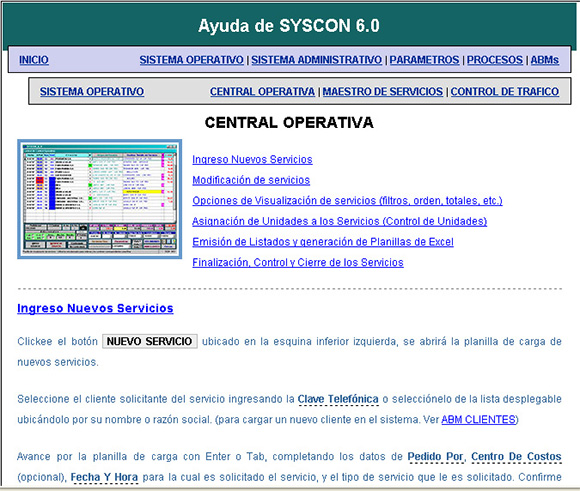Screen dimensions: 580x491
Task: Open Opciones de Visualización de servicios link
Action: (347, 201)
